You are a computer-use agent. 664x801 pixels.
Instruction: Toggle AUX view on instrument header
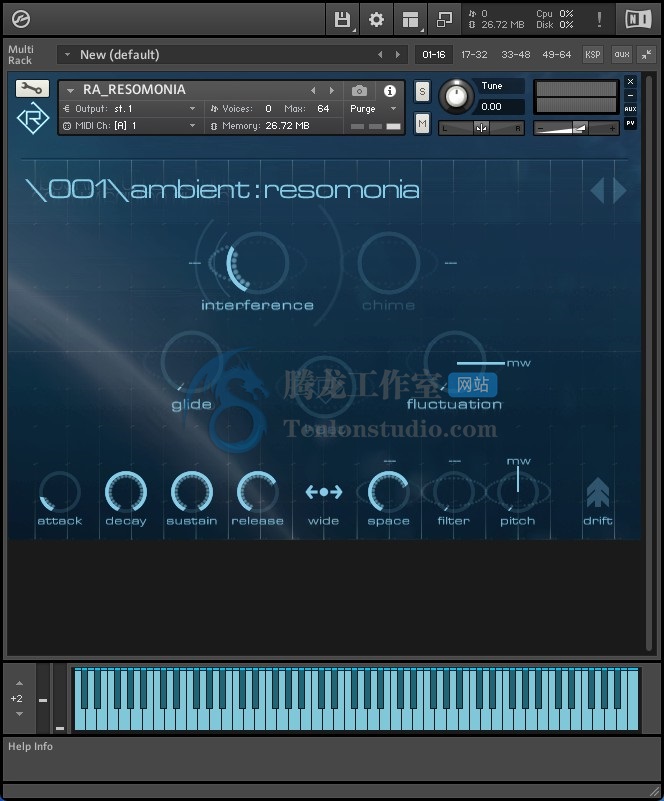(630, 109)
